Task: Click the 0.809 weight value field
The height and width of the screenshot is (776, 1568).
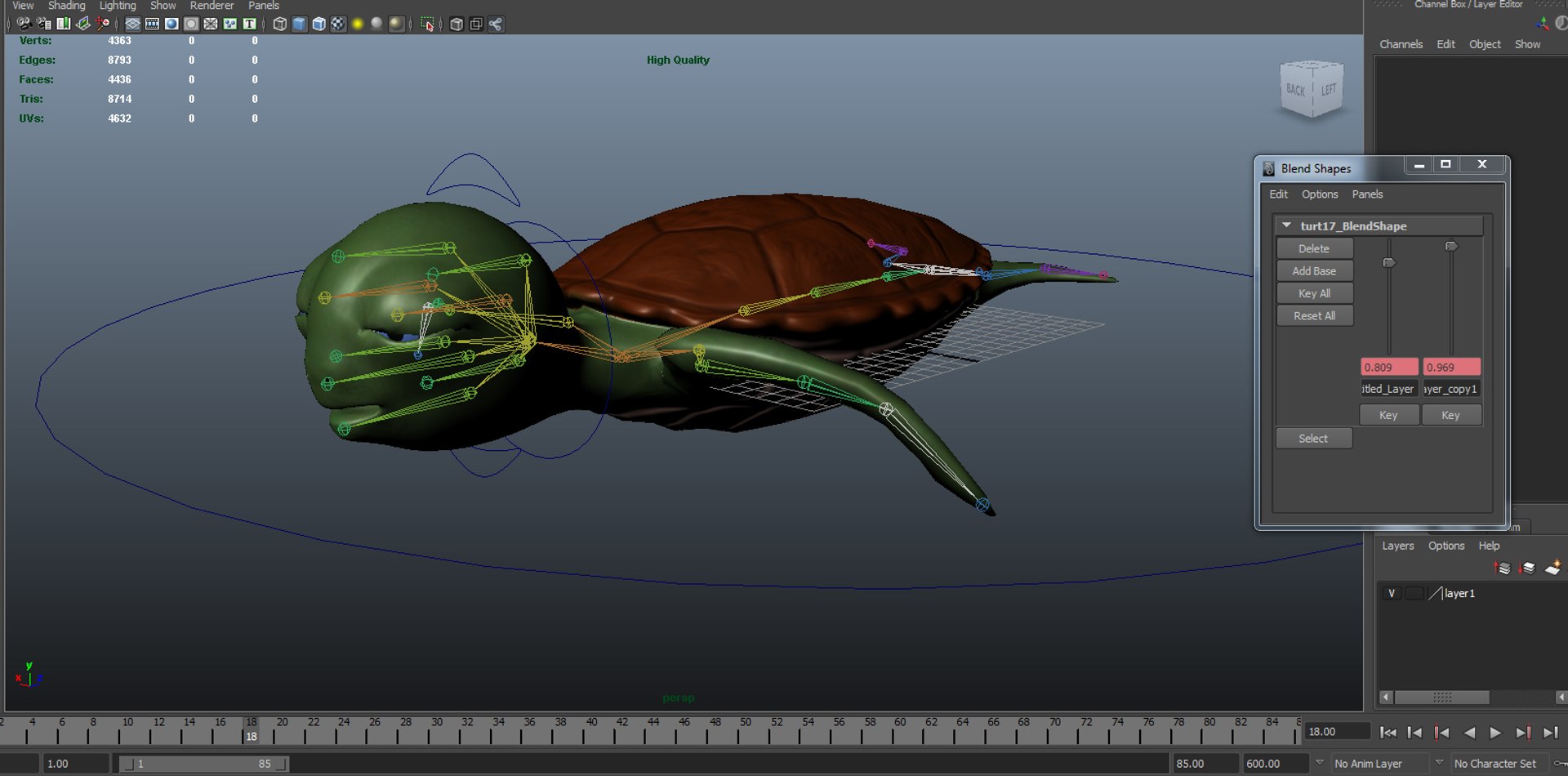Action: pos(1388,367)
